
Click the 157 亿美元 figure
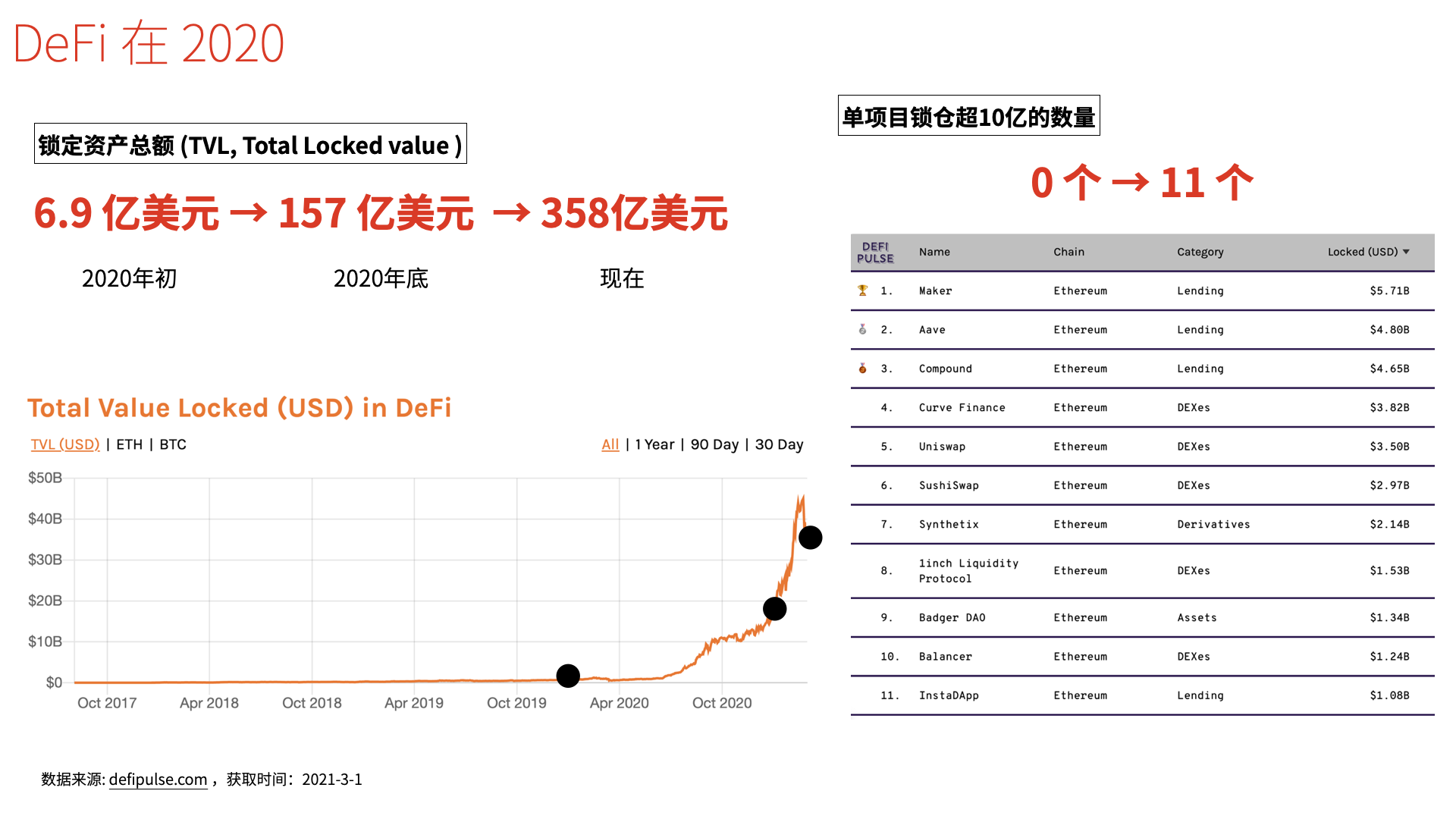tap(376, 213)
